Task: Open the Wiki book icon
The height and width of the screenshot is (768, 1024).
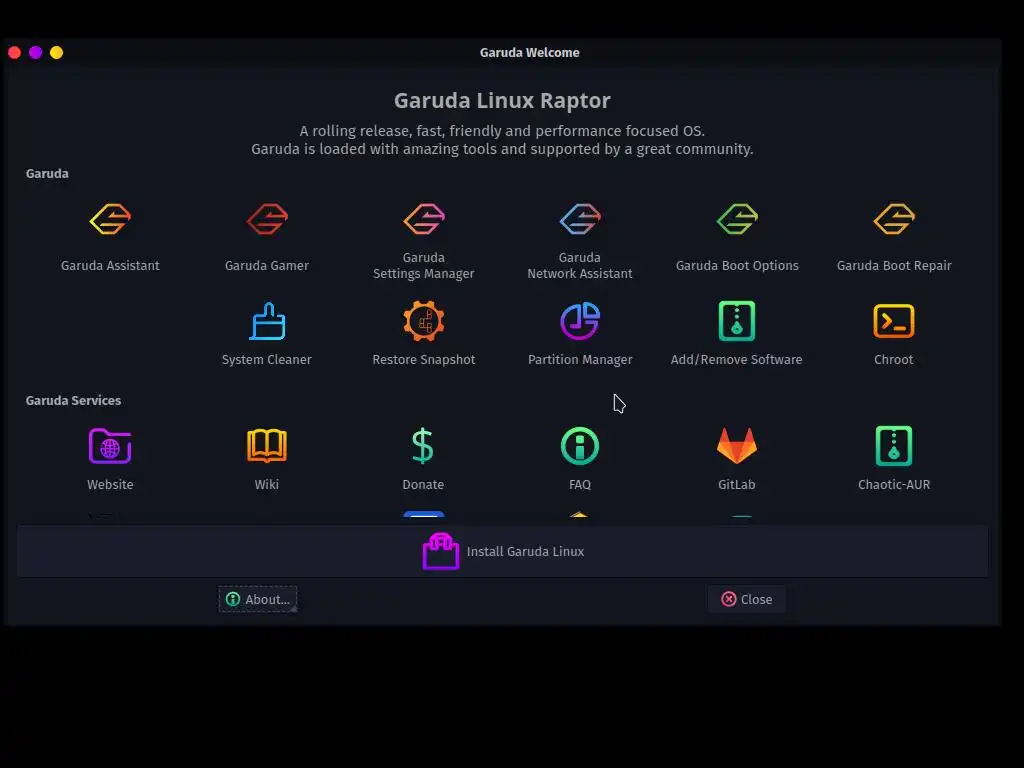Action: [x=266, y=446]
